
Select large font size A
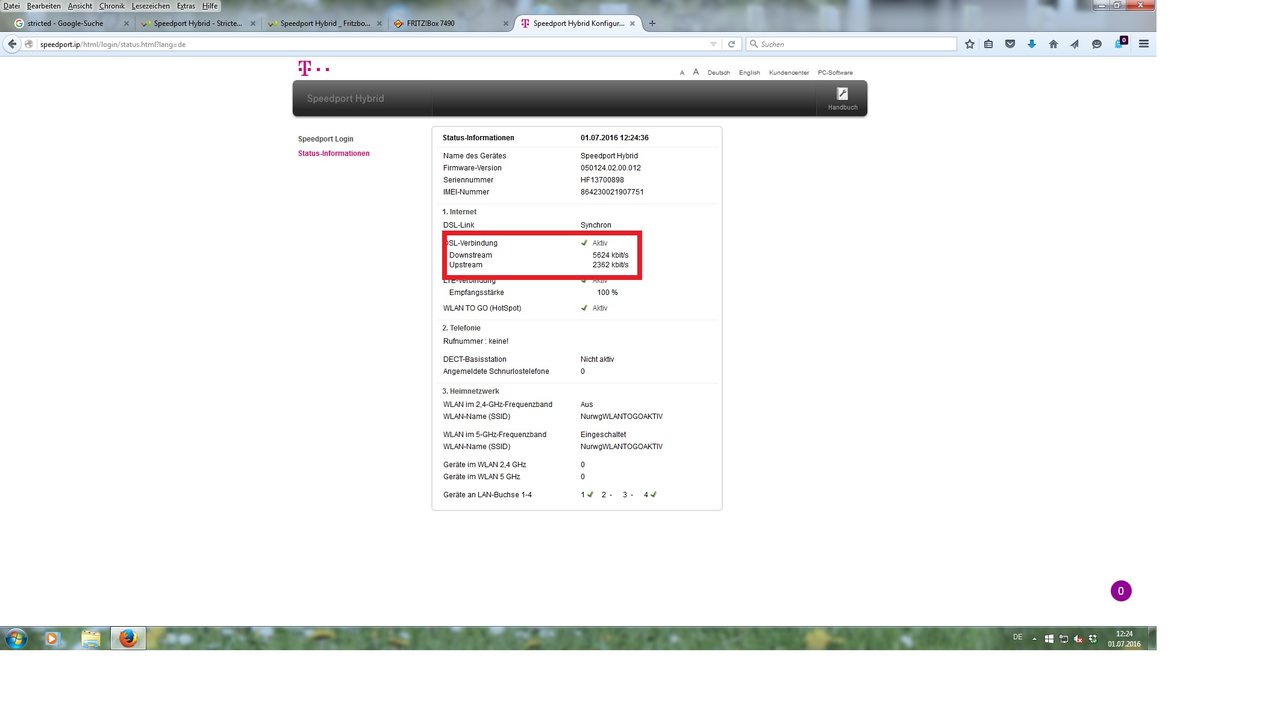coord(696,72)
